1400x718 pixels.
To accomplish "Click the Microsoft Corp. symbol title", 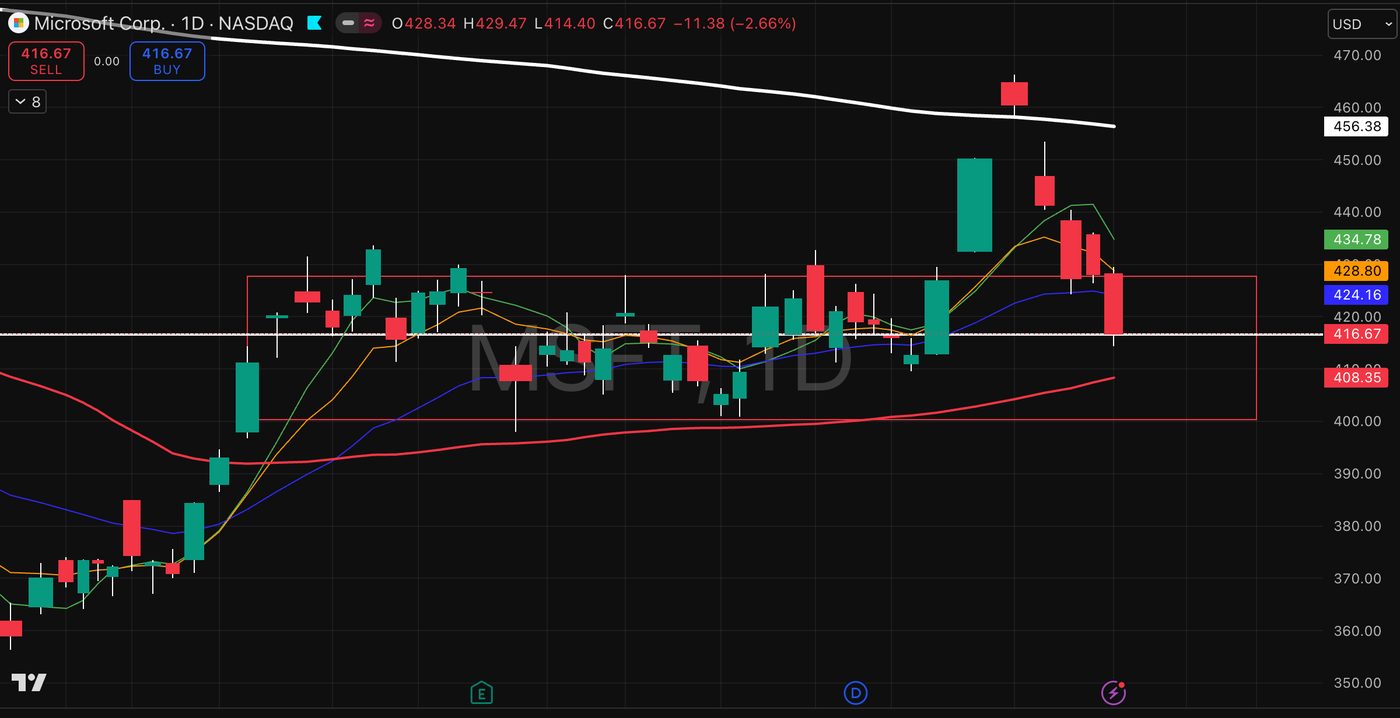I will [x=99, y=23].
